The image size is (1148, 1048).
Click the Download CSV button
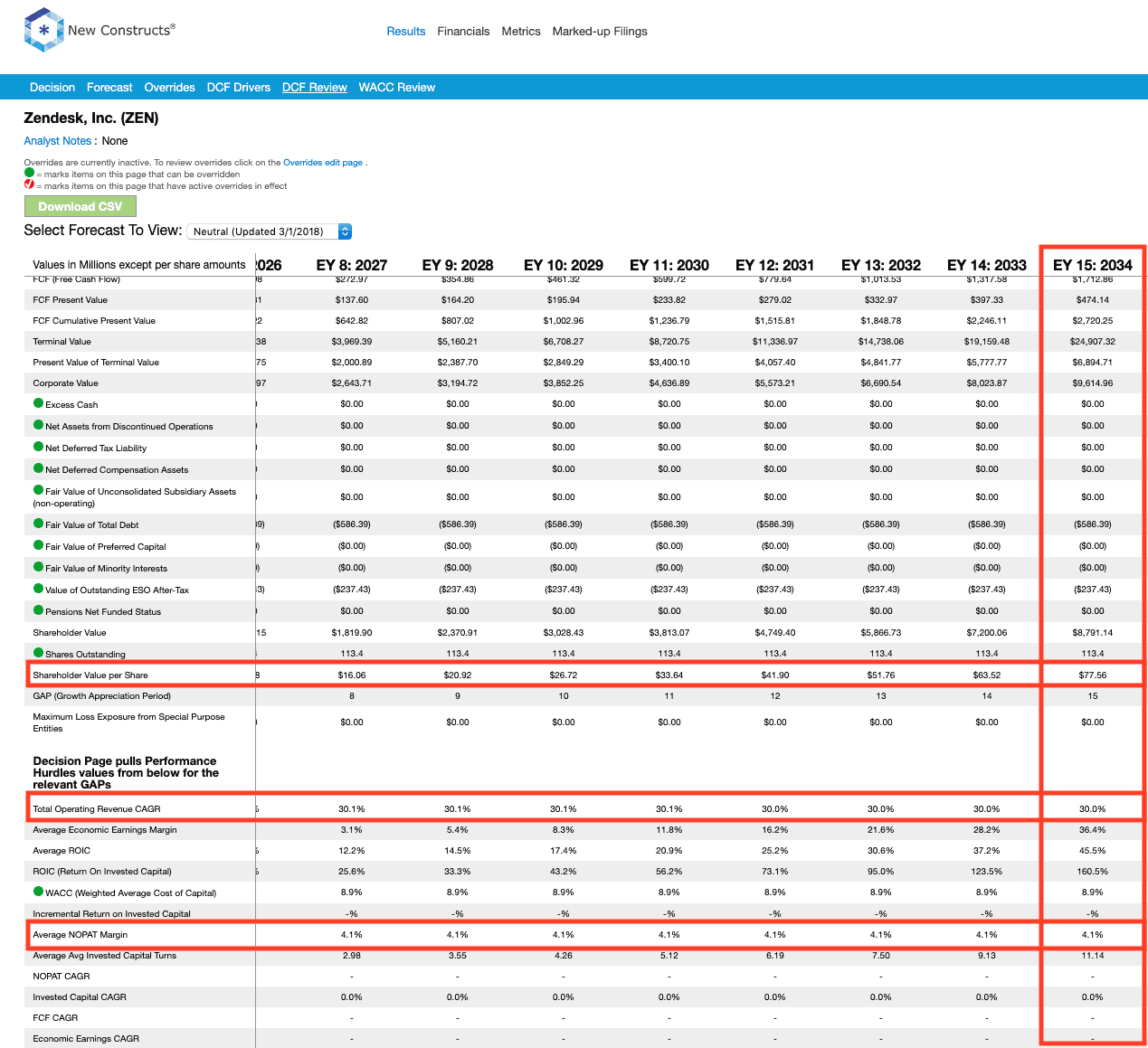pos(80,206)
